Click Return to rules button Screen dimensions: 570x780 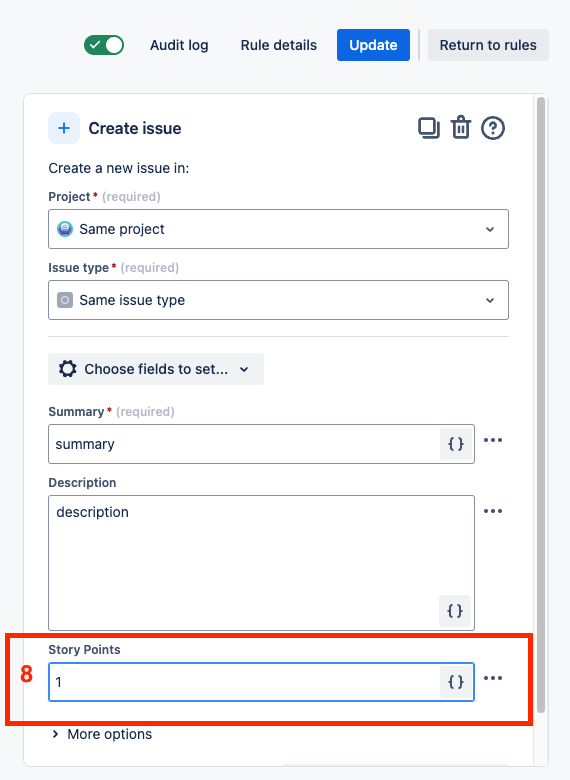(488, 45)
